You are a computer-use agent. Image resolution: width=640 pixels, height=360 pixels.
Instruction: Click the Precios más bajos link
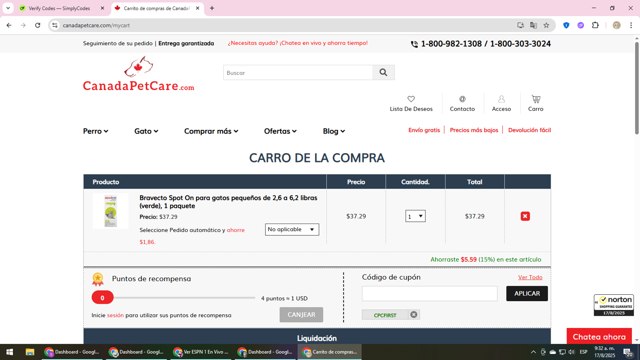(474, 130)
